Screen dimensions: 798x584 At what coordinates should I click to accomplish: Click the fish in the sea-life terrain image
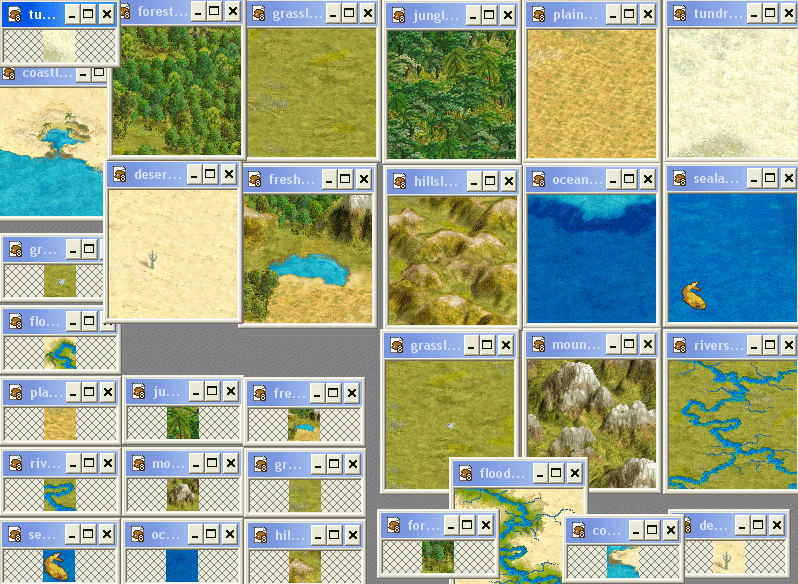click(x=691, y=294)
